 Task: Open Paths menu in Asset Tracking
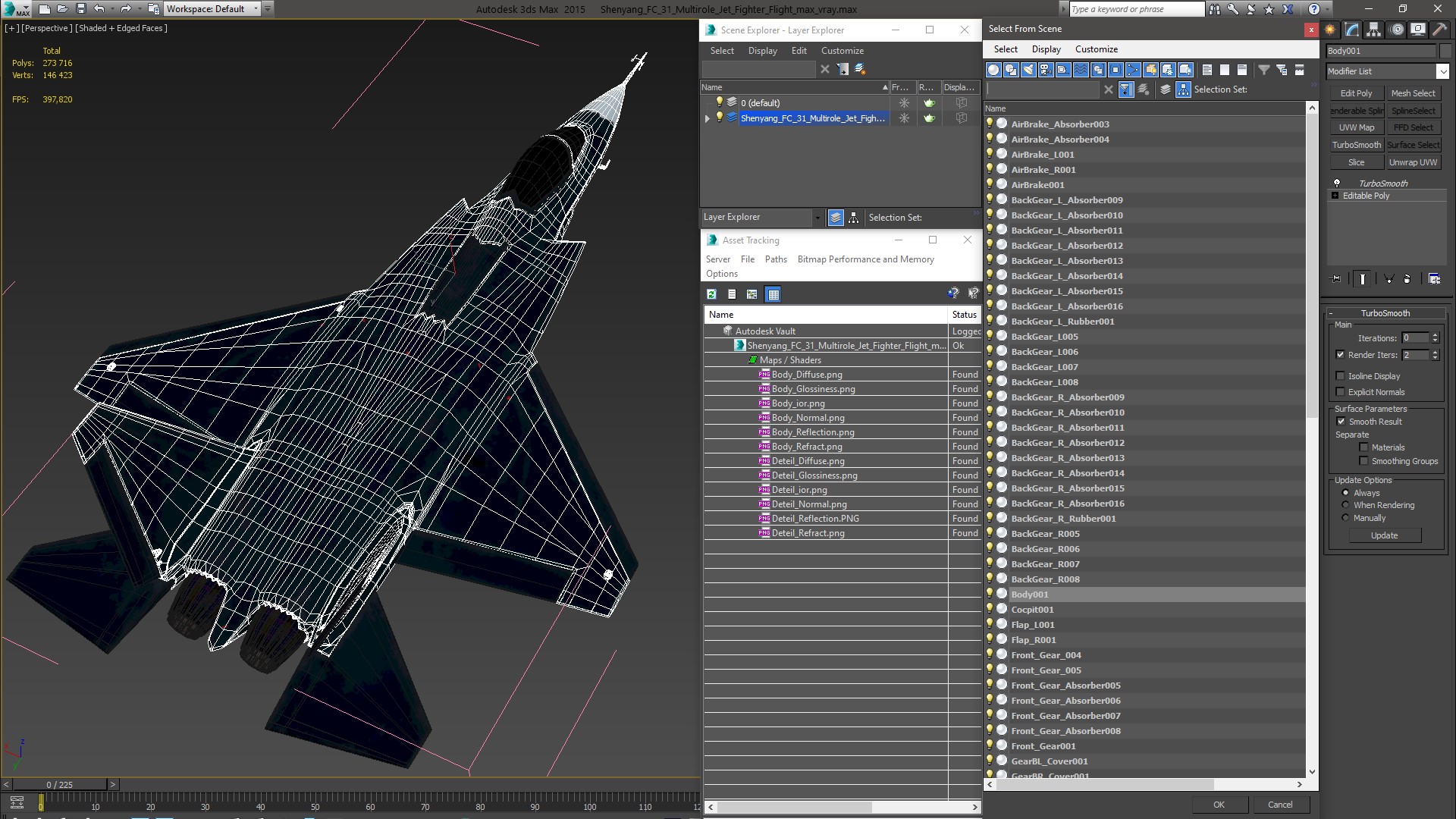click(776, 259)
